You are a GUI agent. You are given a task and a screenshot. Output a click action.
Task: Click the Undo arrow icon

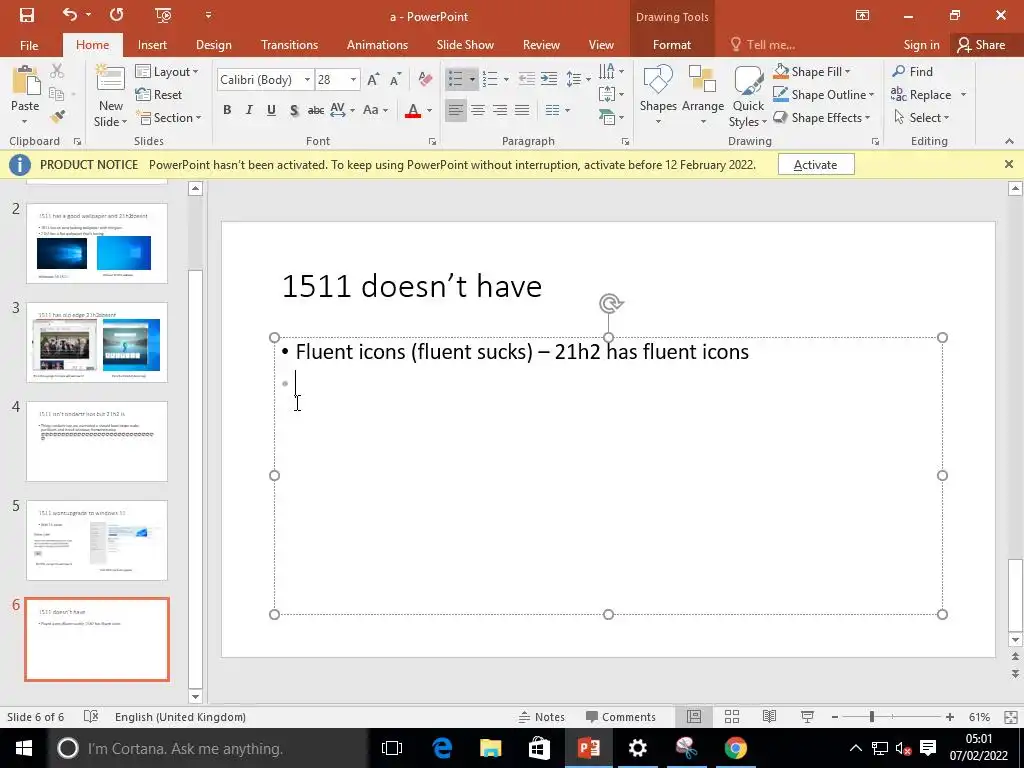tap(70, 15)
